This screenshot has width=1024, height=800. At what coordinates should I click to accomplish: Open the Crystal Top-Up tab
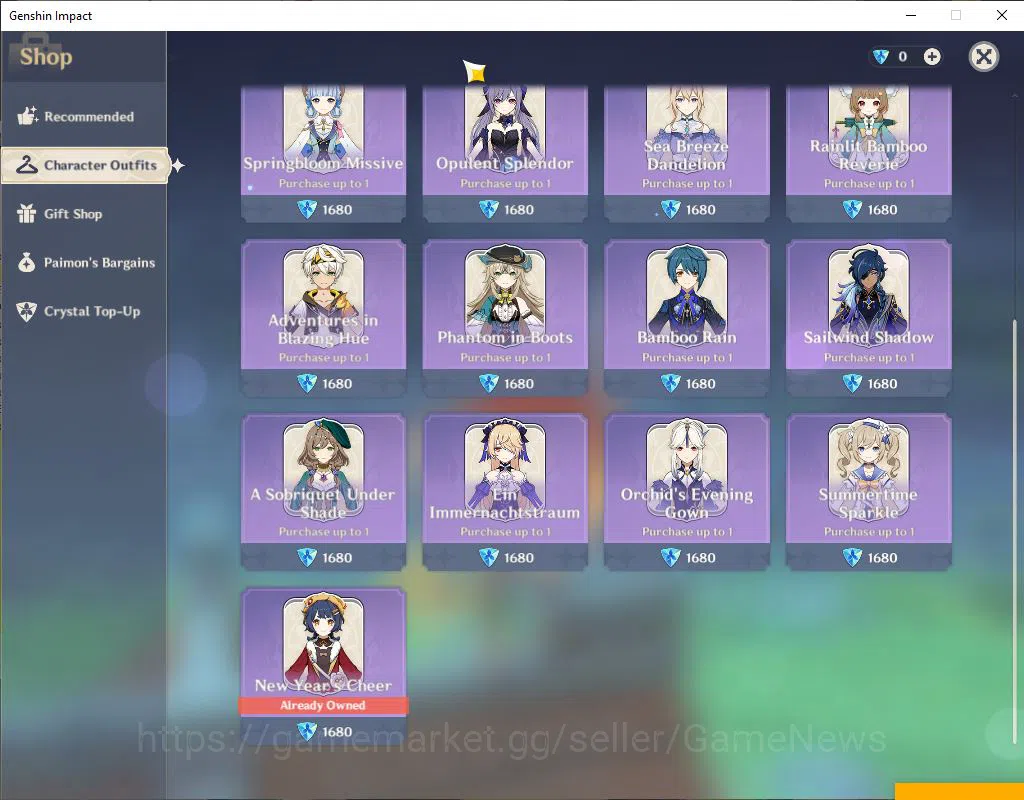tap(84, 312)
